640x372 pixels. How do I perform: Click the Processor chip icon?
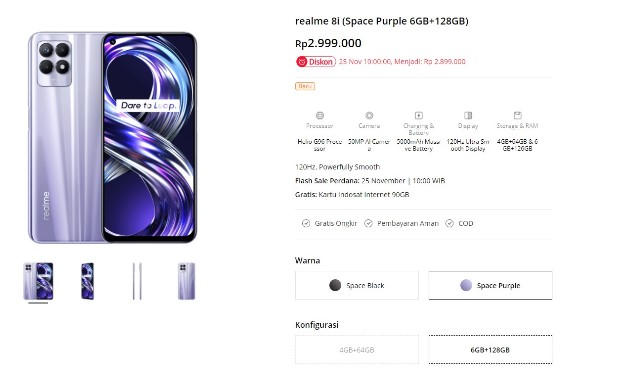320,116
